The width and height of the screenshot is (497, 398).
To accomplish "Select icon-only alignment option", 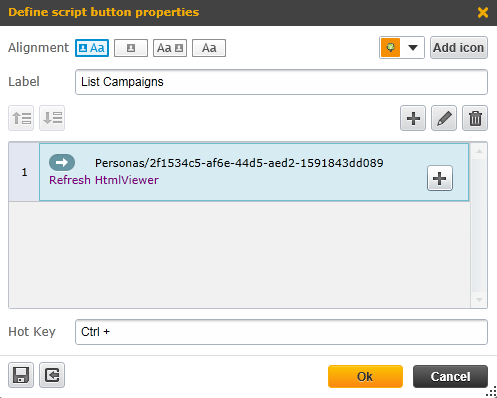I will pyautogui.click(x=131, y=48).
